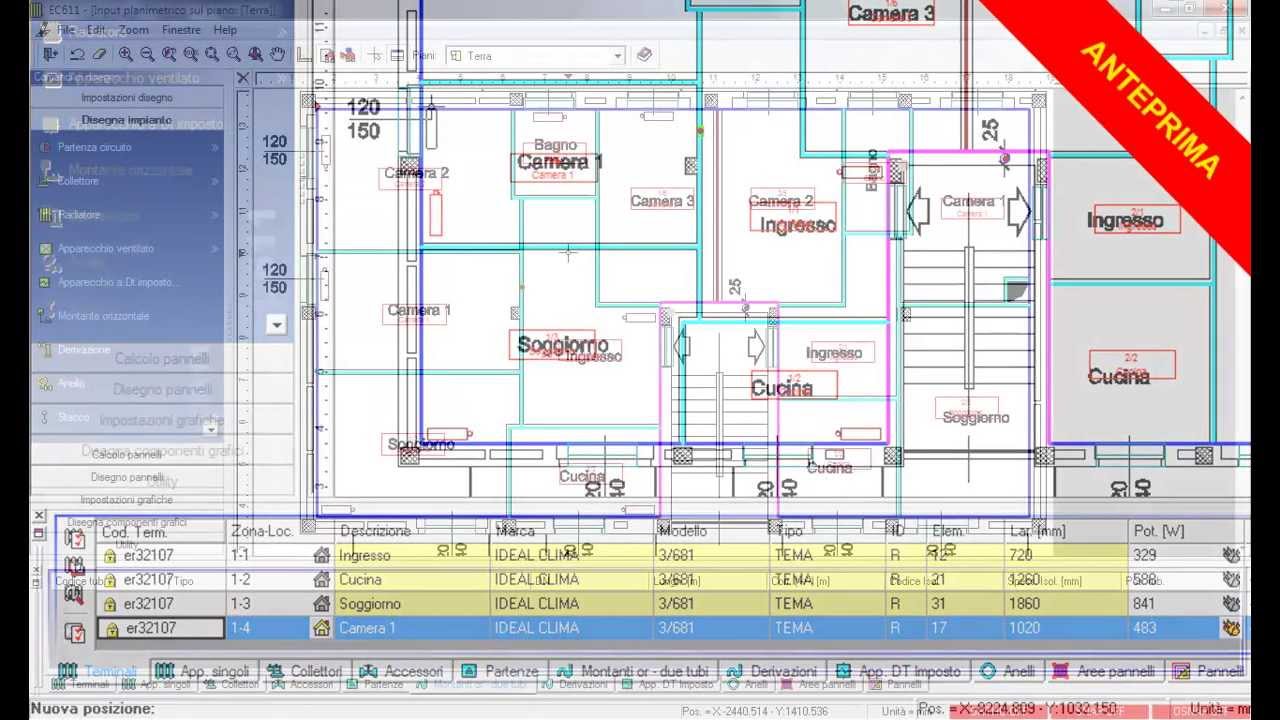Switch to the Collettori tab
1280x720 pixels.
pyautogui.click(x=305, y=671)
